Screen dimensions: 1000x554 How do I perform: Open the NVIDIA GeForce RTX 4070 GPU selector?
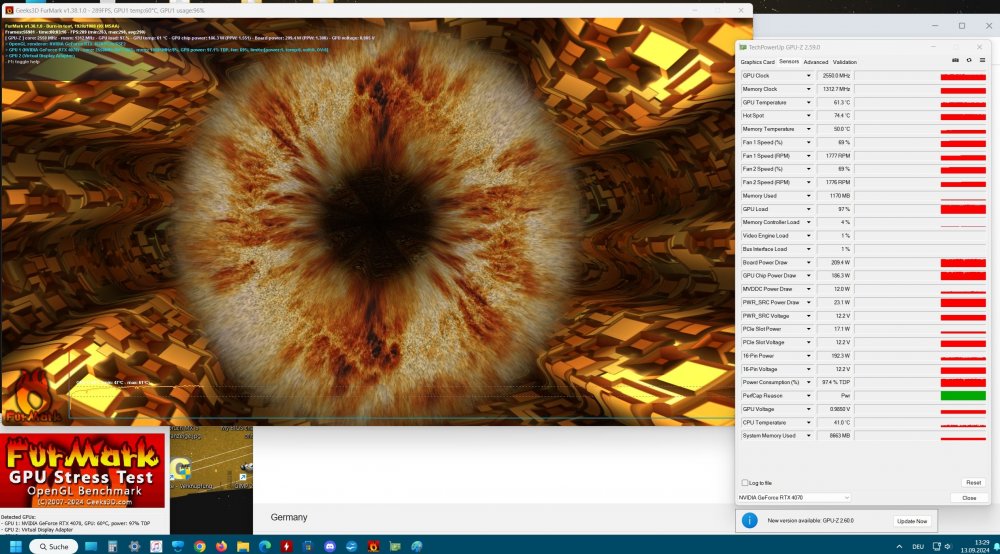click(794, 497)
